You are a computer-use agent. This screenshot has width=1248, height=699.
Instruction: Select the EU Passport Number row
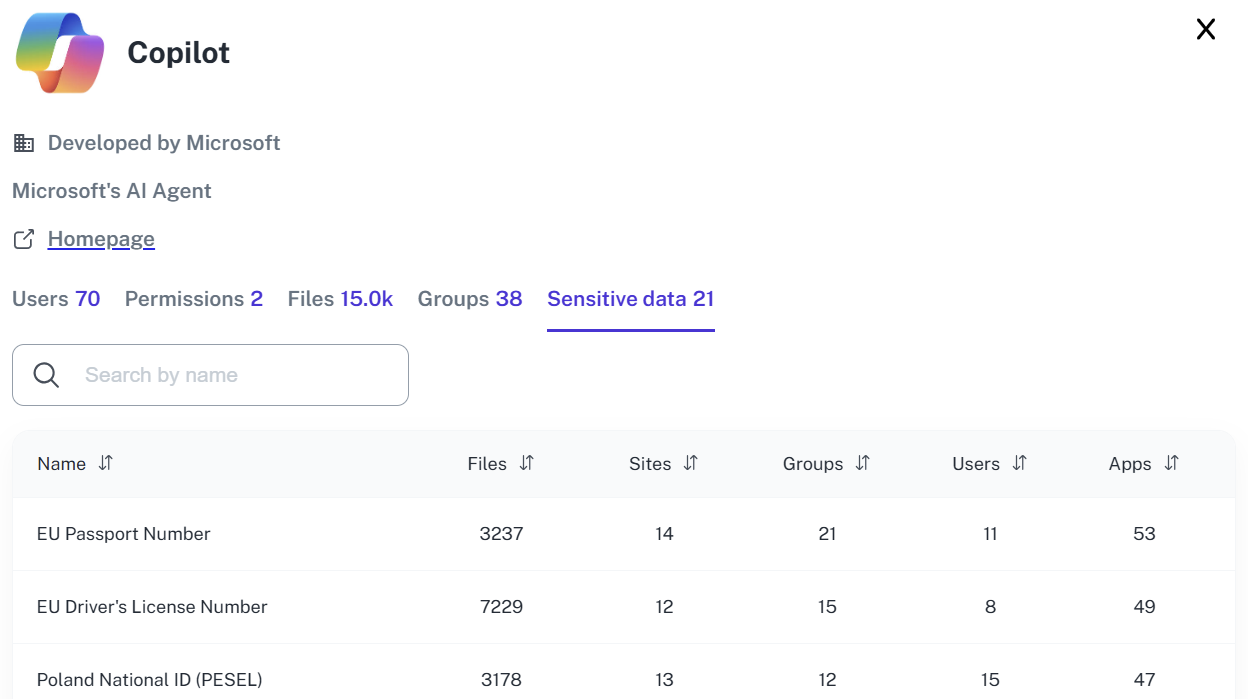124,534
